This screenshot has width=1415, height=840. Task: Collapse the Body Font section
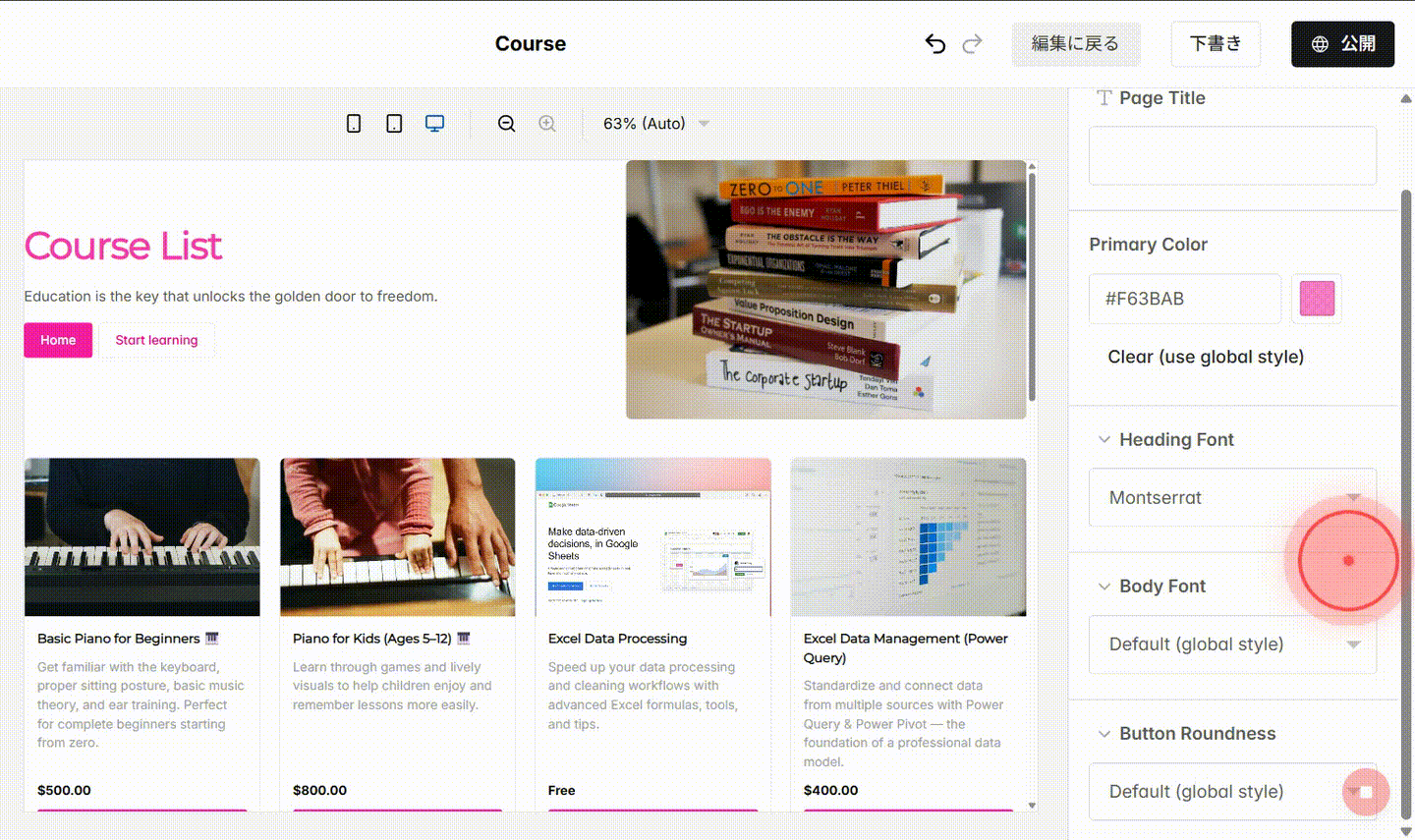(x=1104, y=587)
